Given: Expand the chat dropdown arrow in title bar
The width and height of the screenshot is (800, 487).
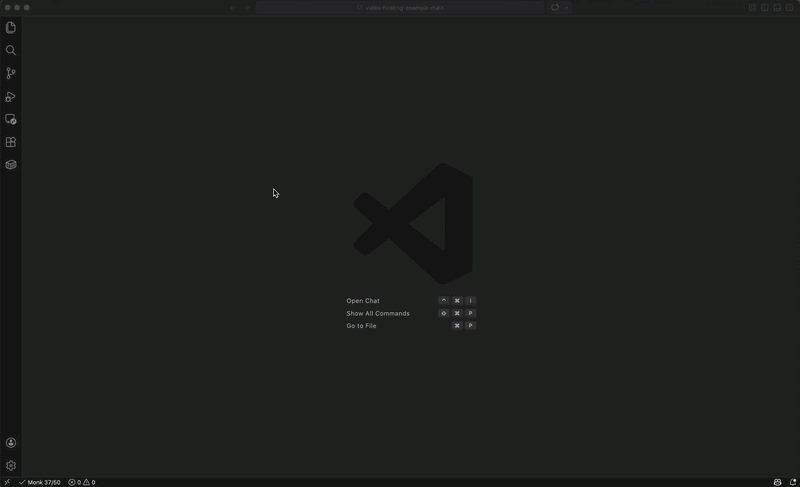Looking at the screenshot, I should point(566,8).
